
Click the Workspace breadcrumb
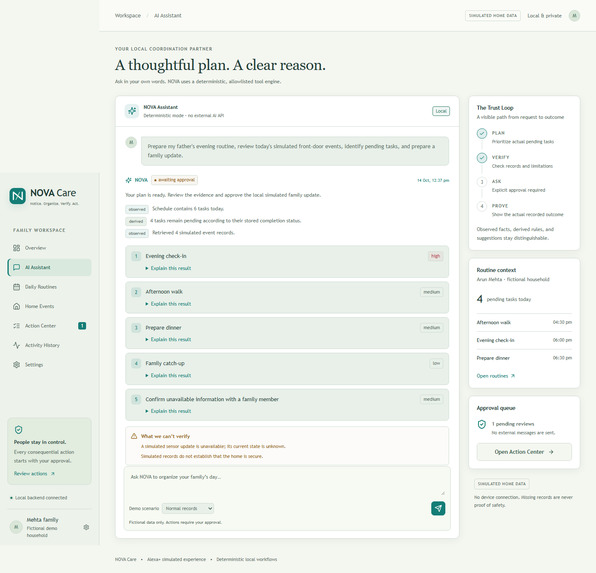tap(128, 16)
